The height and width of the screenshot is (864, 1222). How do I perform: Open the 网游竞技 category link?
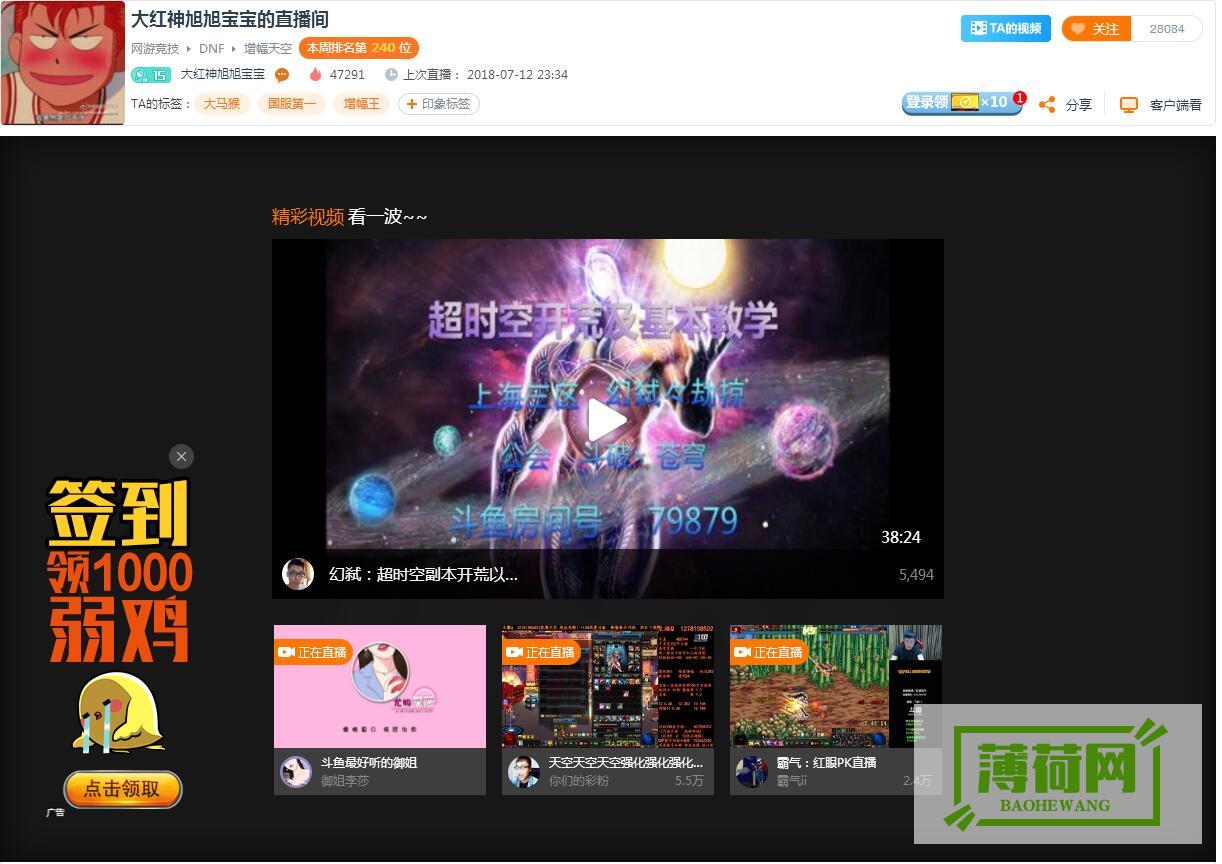155,48
